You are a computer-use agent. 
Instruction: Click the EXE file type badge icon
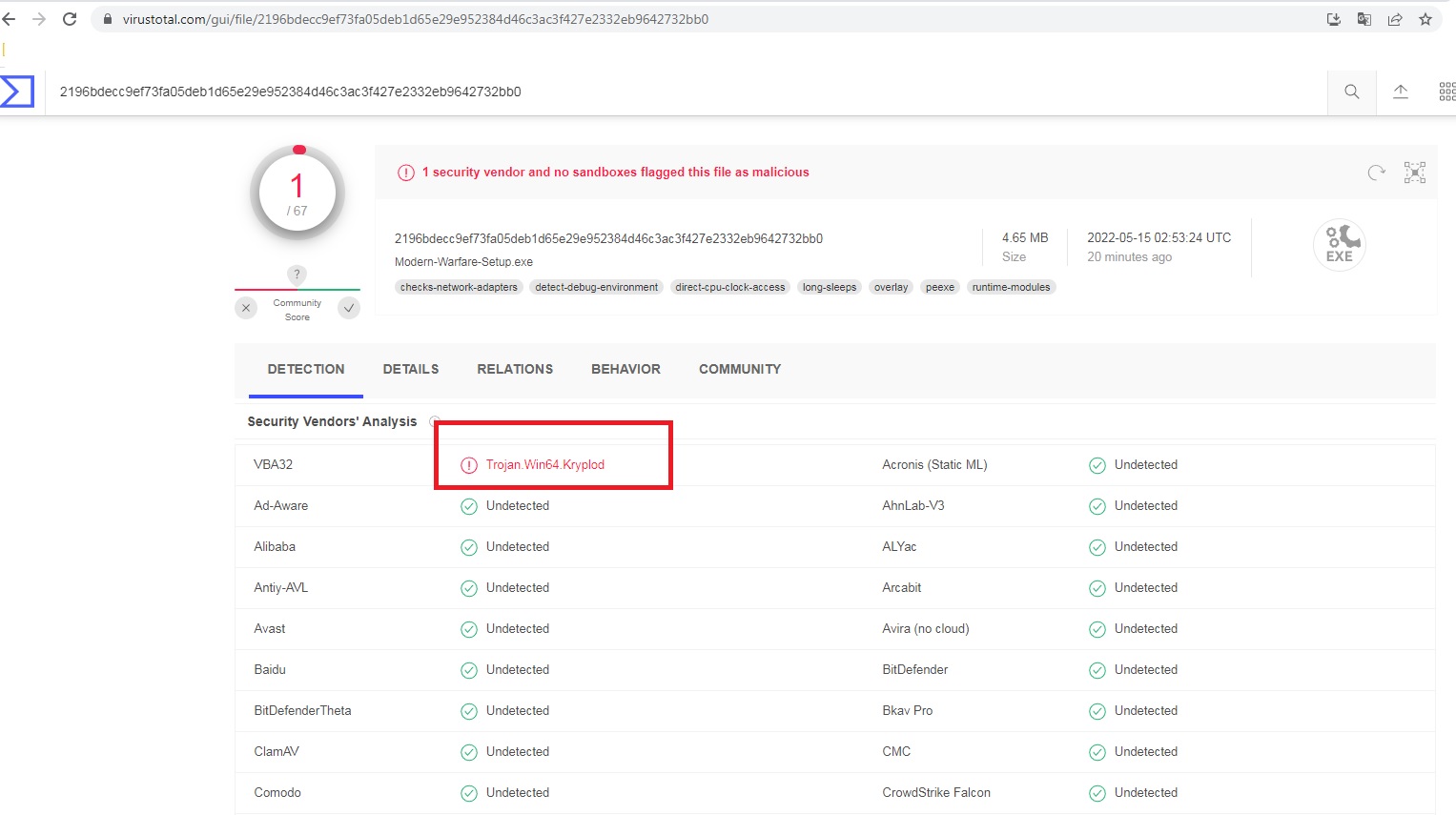pos(1339,245)
